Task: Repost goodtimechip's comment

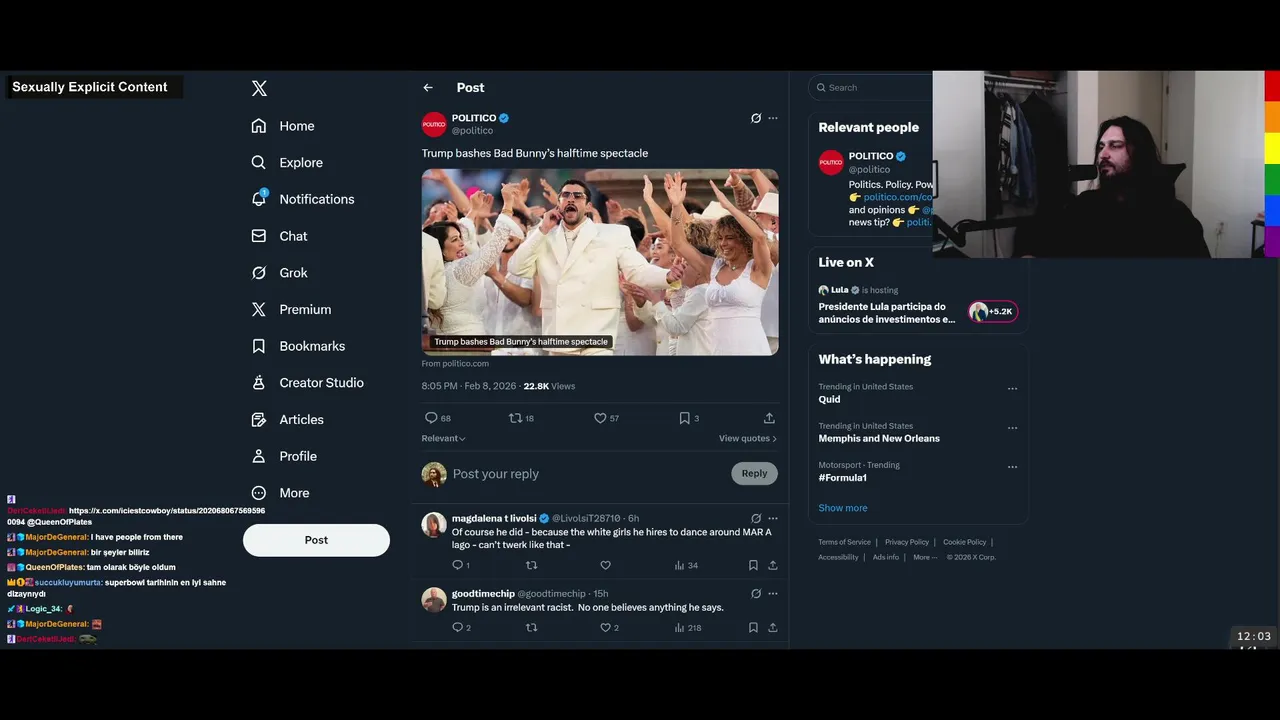Action: pos(532,628)
